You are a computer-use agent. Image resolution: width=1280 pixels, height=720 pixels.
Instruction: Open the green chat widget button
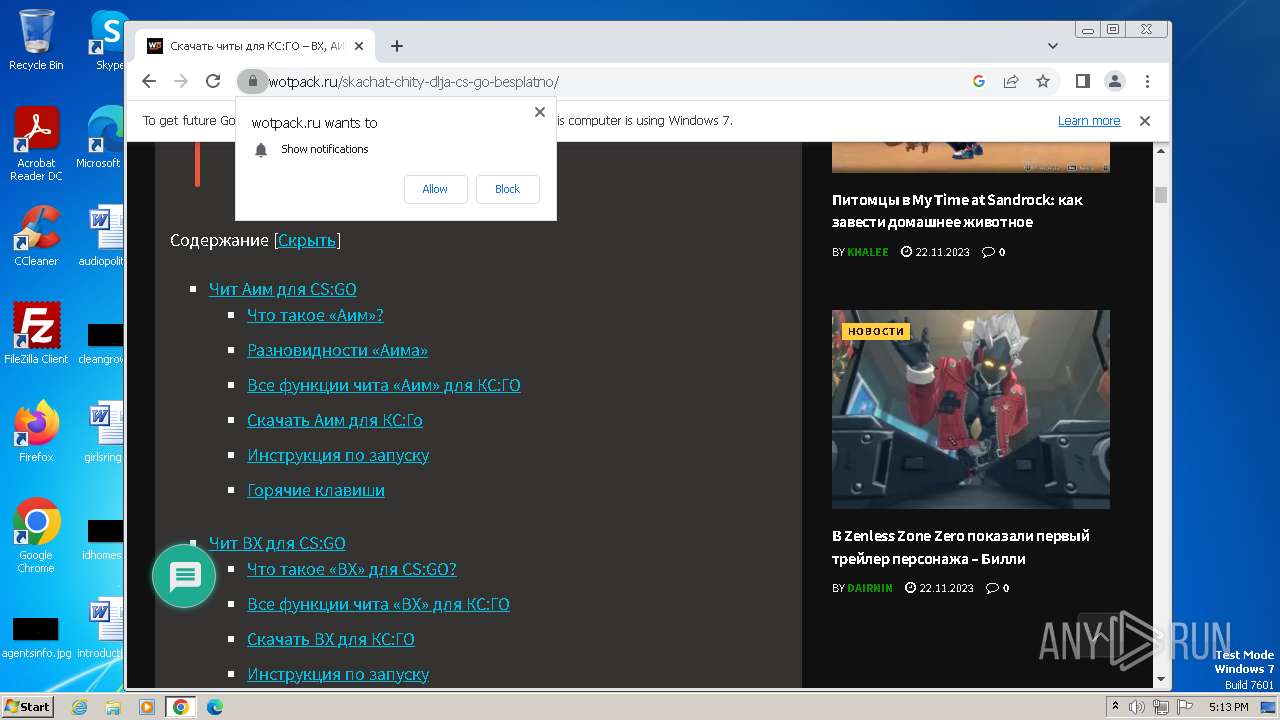click(184, 576)
